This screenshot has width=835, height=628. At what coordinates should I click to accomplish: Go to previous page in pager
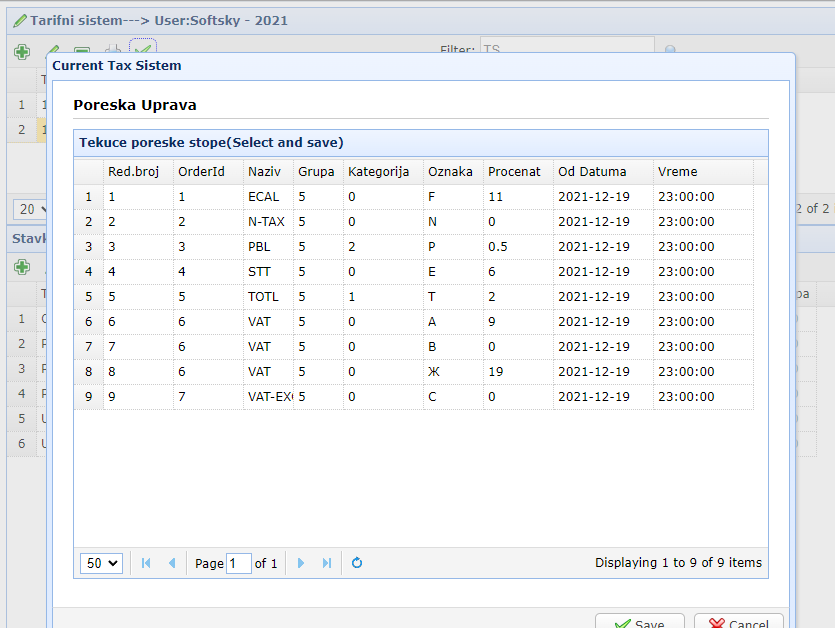pyautogui.click(x=172, y=563)
